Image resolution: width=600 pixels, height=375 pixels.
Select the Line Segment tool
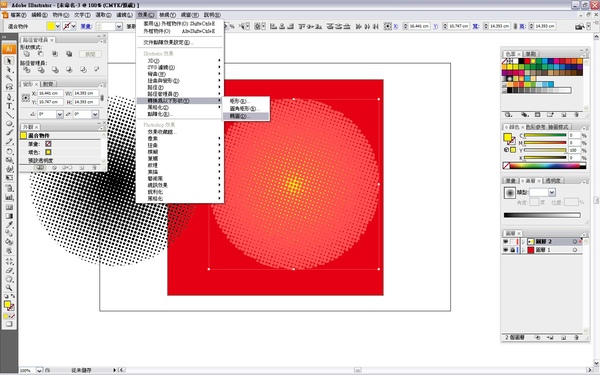(x=9, y=115)
